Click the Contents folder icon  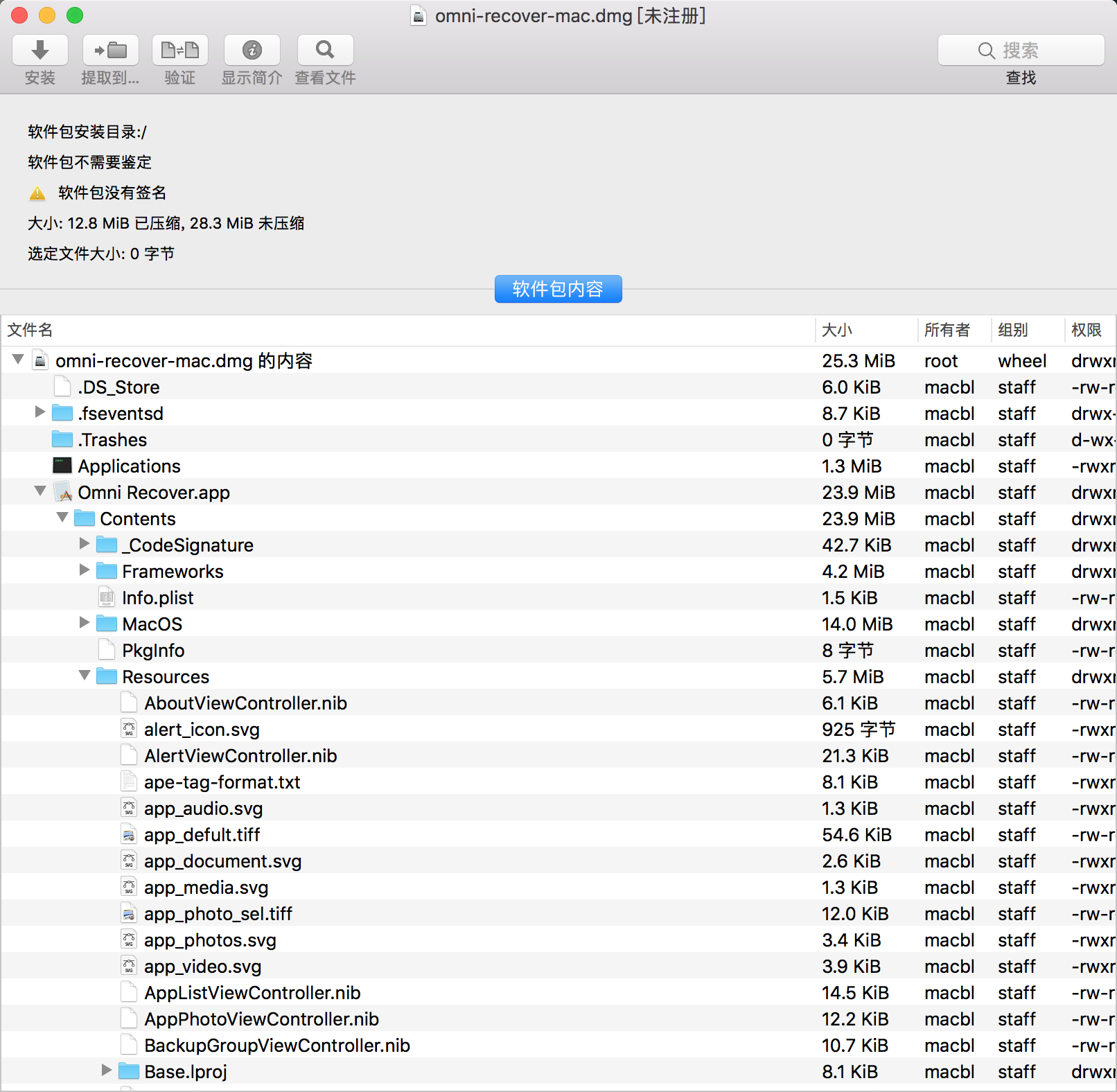[85, 518]
